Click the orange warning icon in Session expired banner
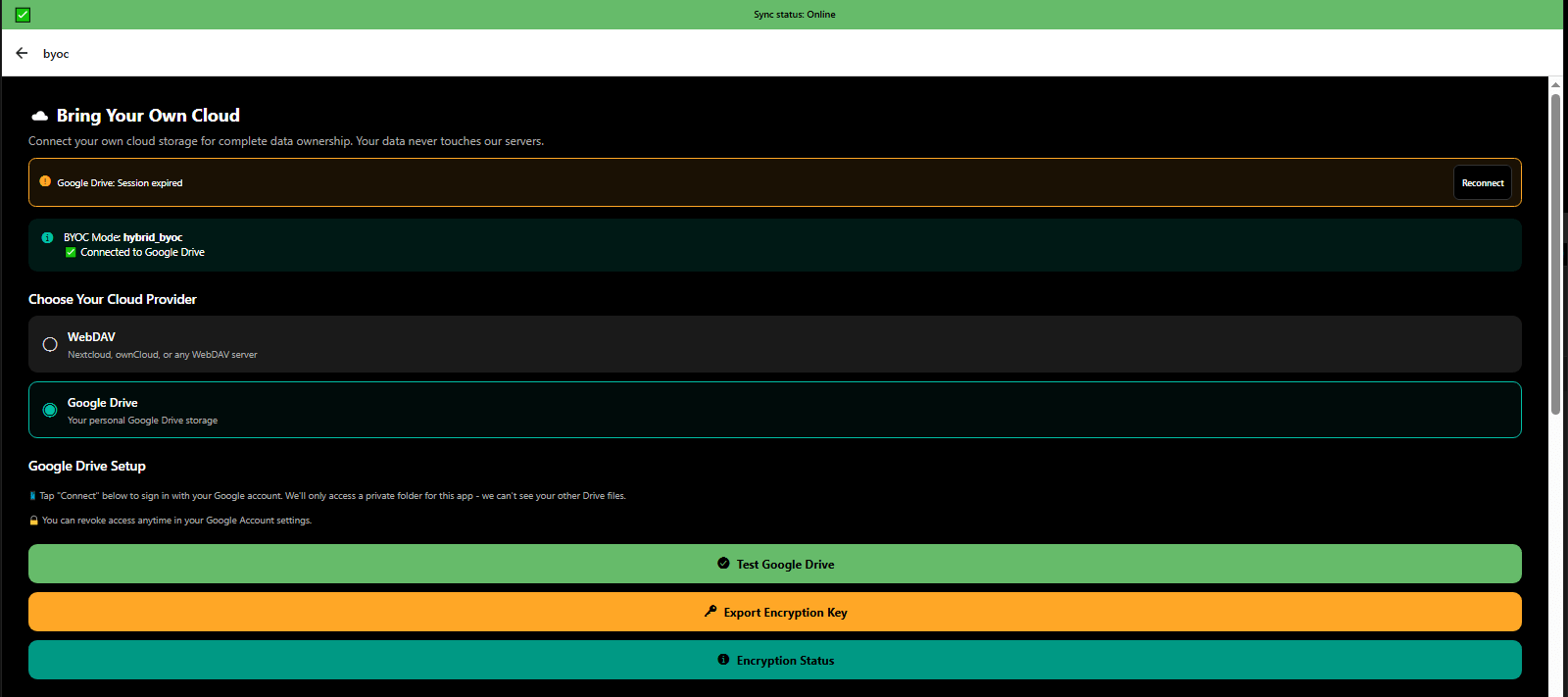The height and width of the screenshot is (697, 1568). point(45,181)
